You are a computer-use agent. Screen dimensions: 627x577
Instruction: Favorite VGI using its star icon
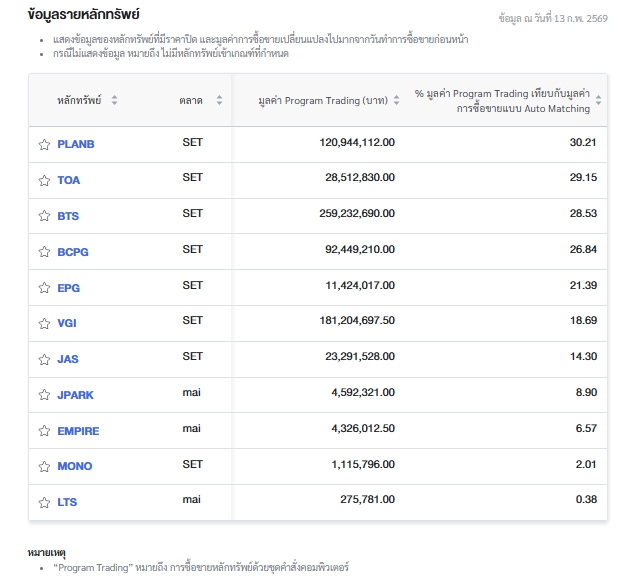pos(44,324)
